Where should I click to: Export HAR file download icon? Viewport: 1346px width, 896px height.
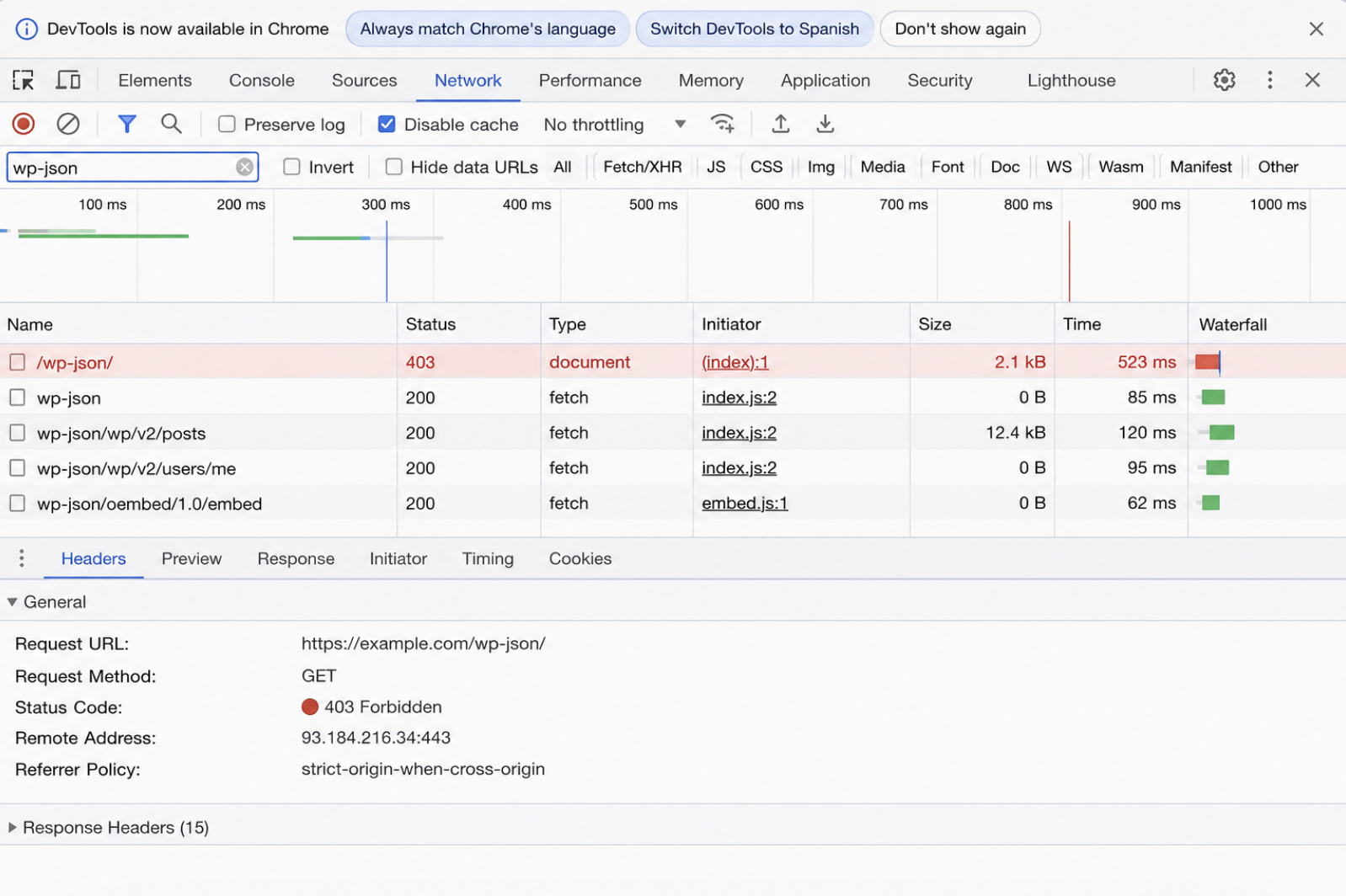825,124
